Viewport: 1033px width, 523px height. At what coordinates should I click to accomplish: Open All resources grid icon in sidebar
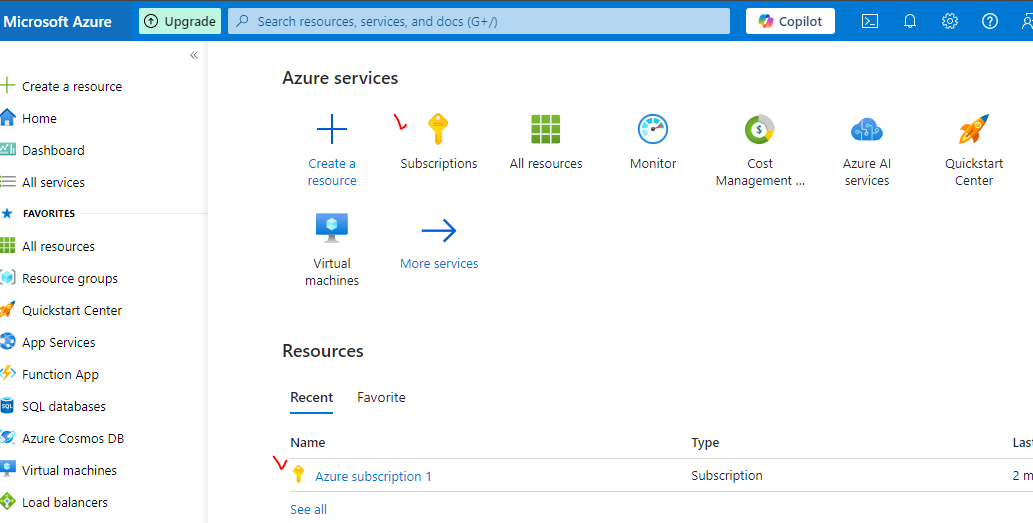[7, 246]
